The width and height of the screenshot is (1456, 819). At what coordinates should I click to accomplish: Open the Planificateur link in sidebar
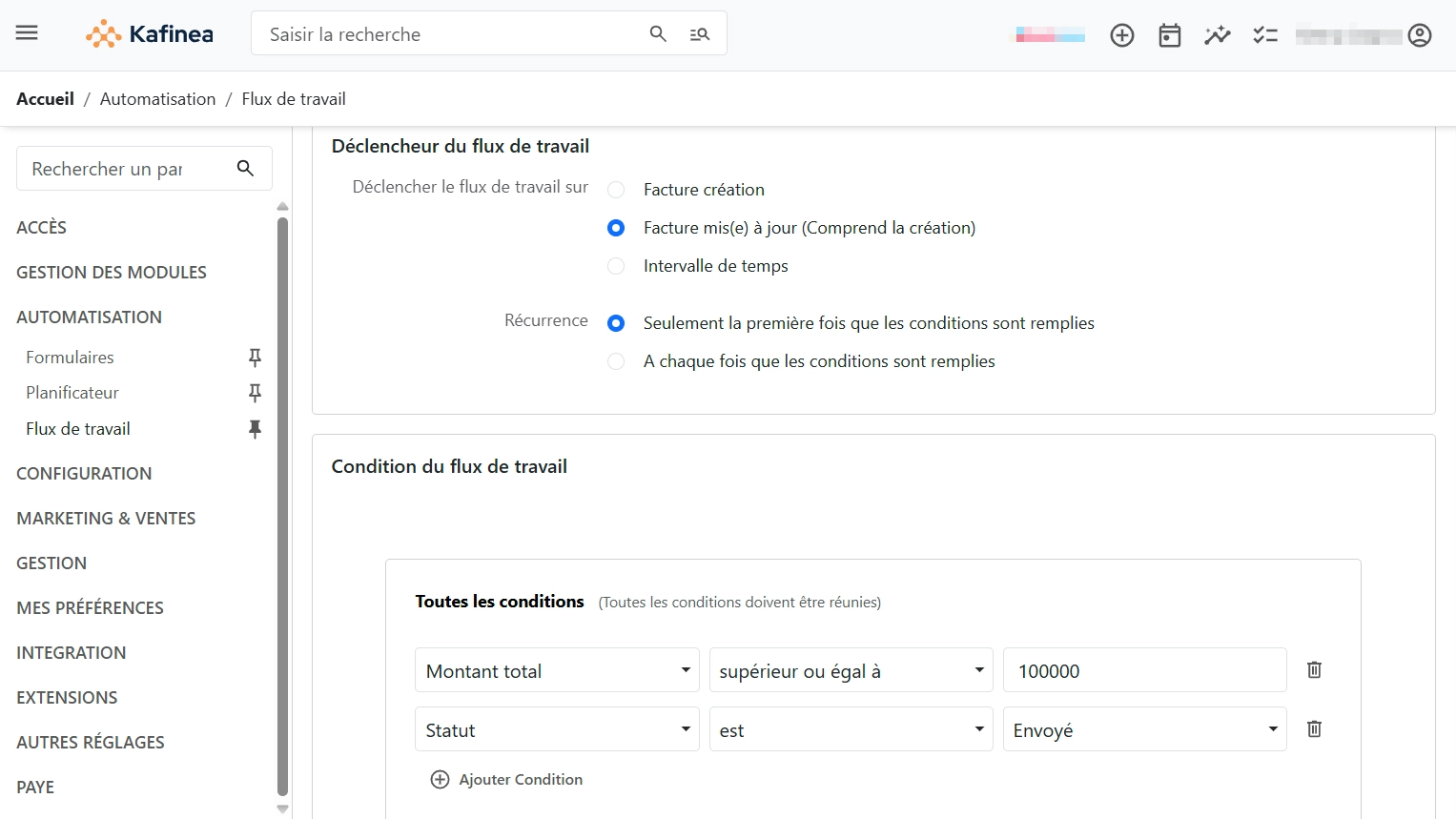[72, 392]
